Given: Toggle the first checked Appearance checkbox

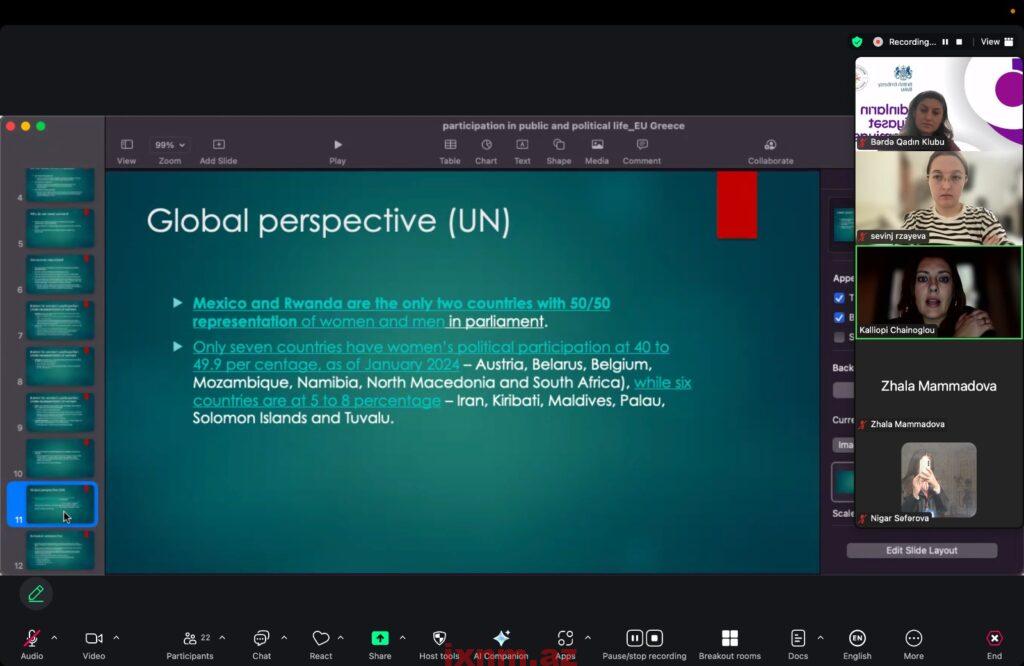Looking at the screenshot, I should 839,298.
